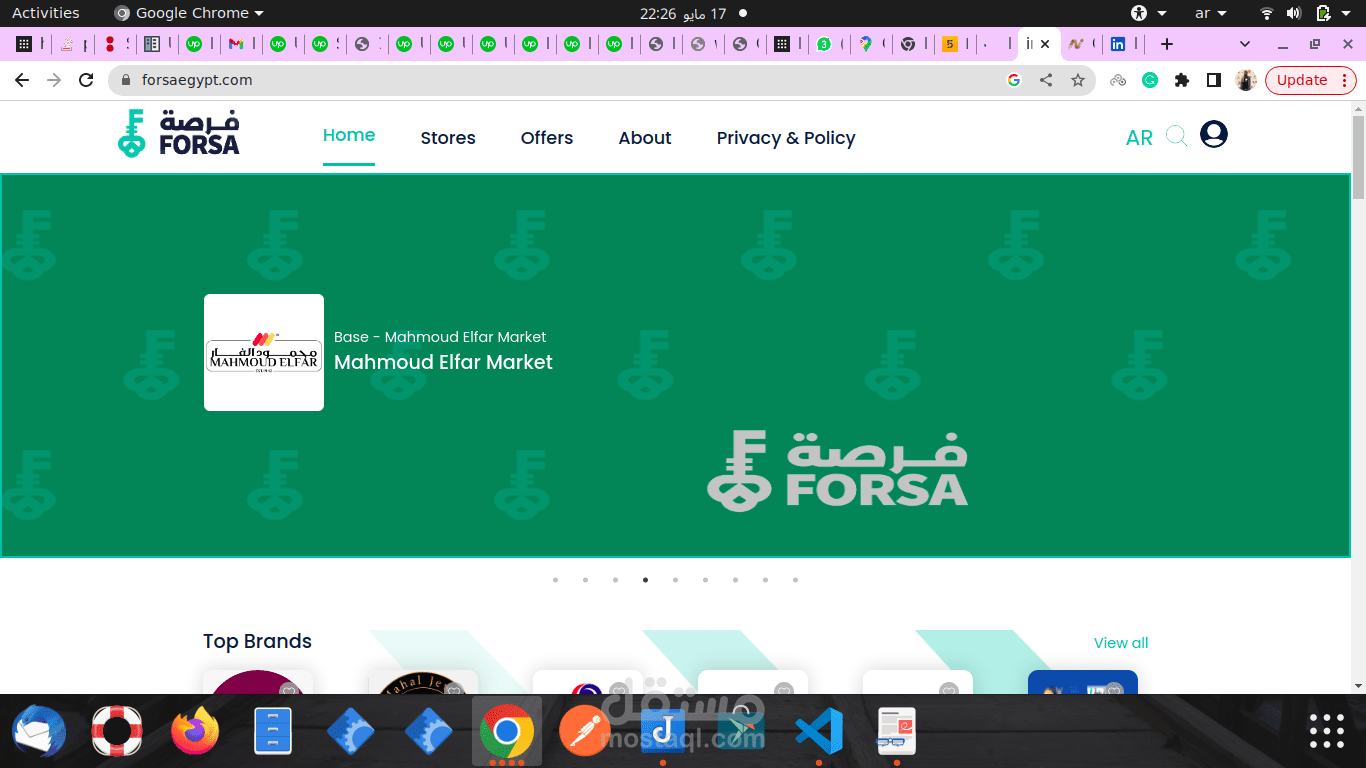Click the Update Chrome button
This screenshot has height=768, width=1366.
coord(1311,80)
